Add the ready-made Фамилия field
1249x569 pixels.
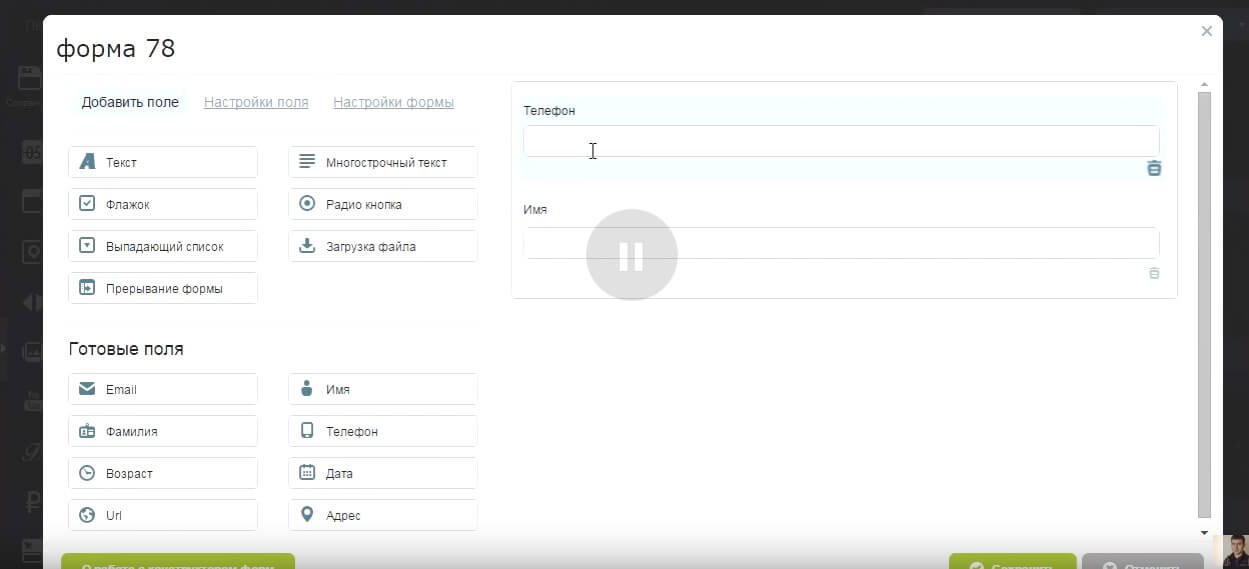(162, 431)
